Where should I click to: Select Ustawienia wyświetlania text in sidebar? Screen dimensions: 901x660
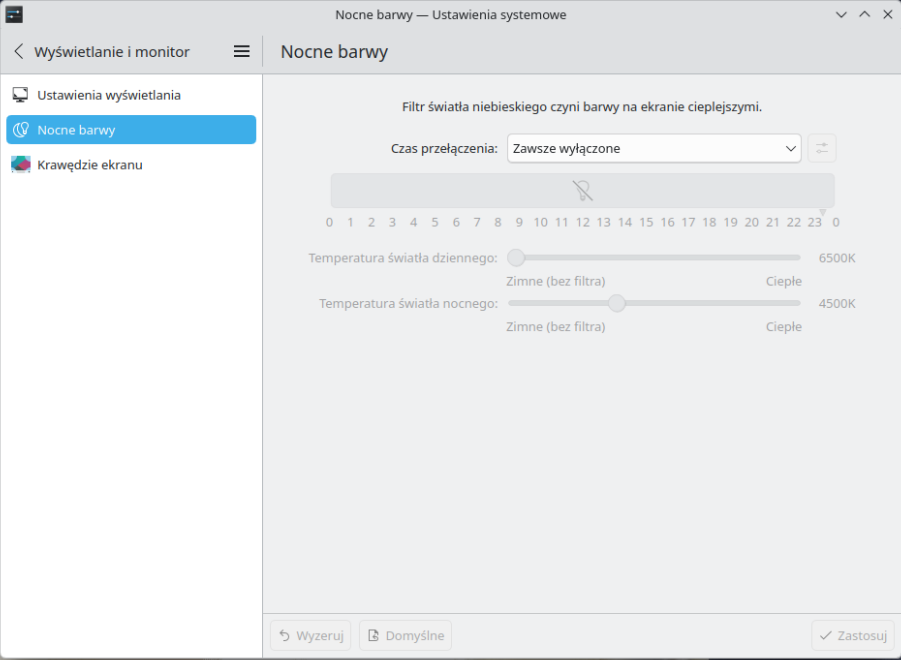(109, 95)
